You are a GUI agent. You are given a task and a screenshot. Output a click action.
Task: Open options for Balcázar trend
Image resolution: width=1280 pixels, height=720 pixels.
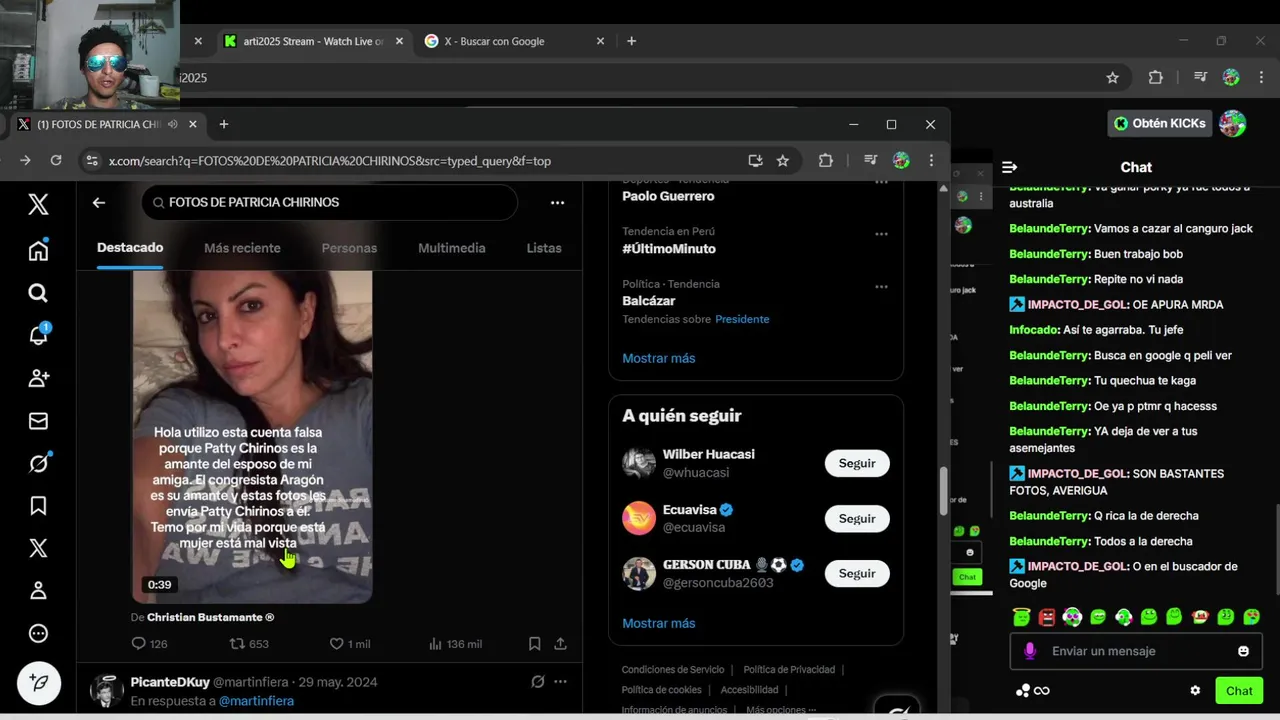(881, 286)
